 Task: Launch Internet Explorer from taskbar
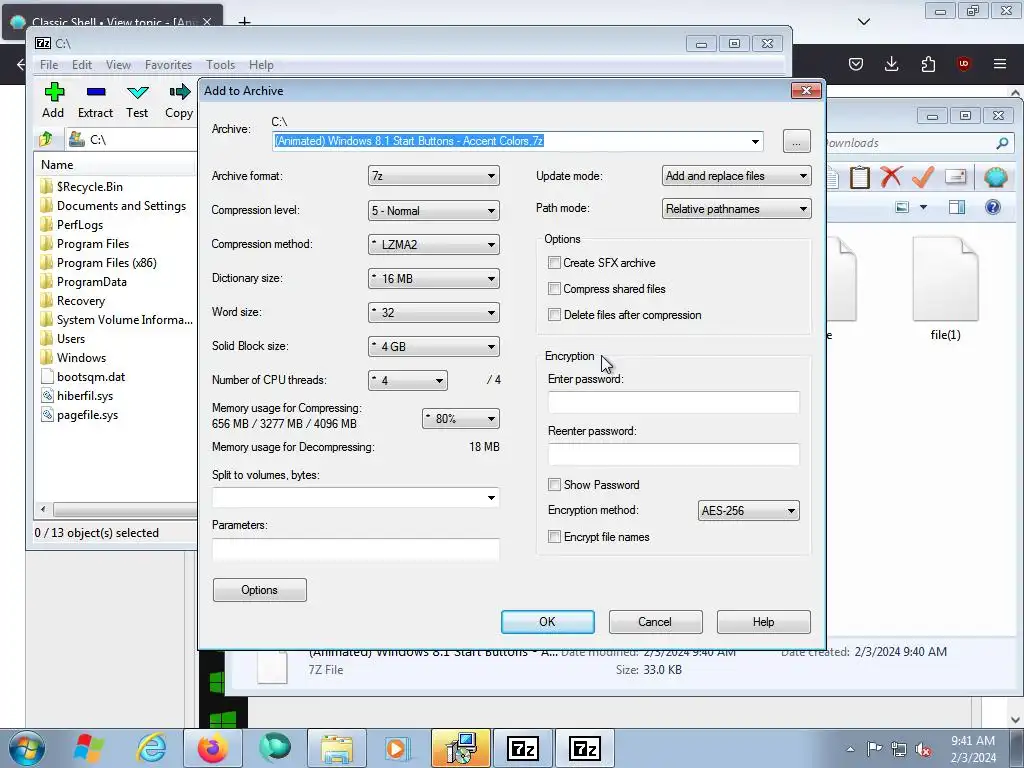click(x=151, y=748)
